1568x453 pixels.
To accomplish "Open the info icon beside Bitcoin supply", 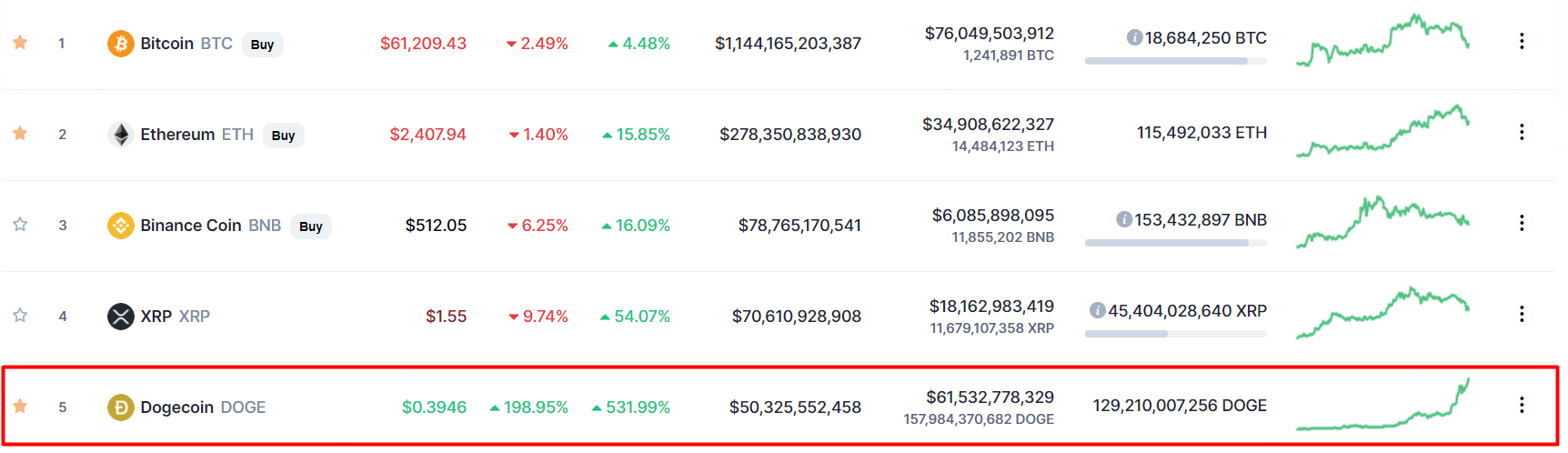I will pyautogui.click(x=1134, y=37).
